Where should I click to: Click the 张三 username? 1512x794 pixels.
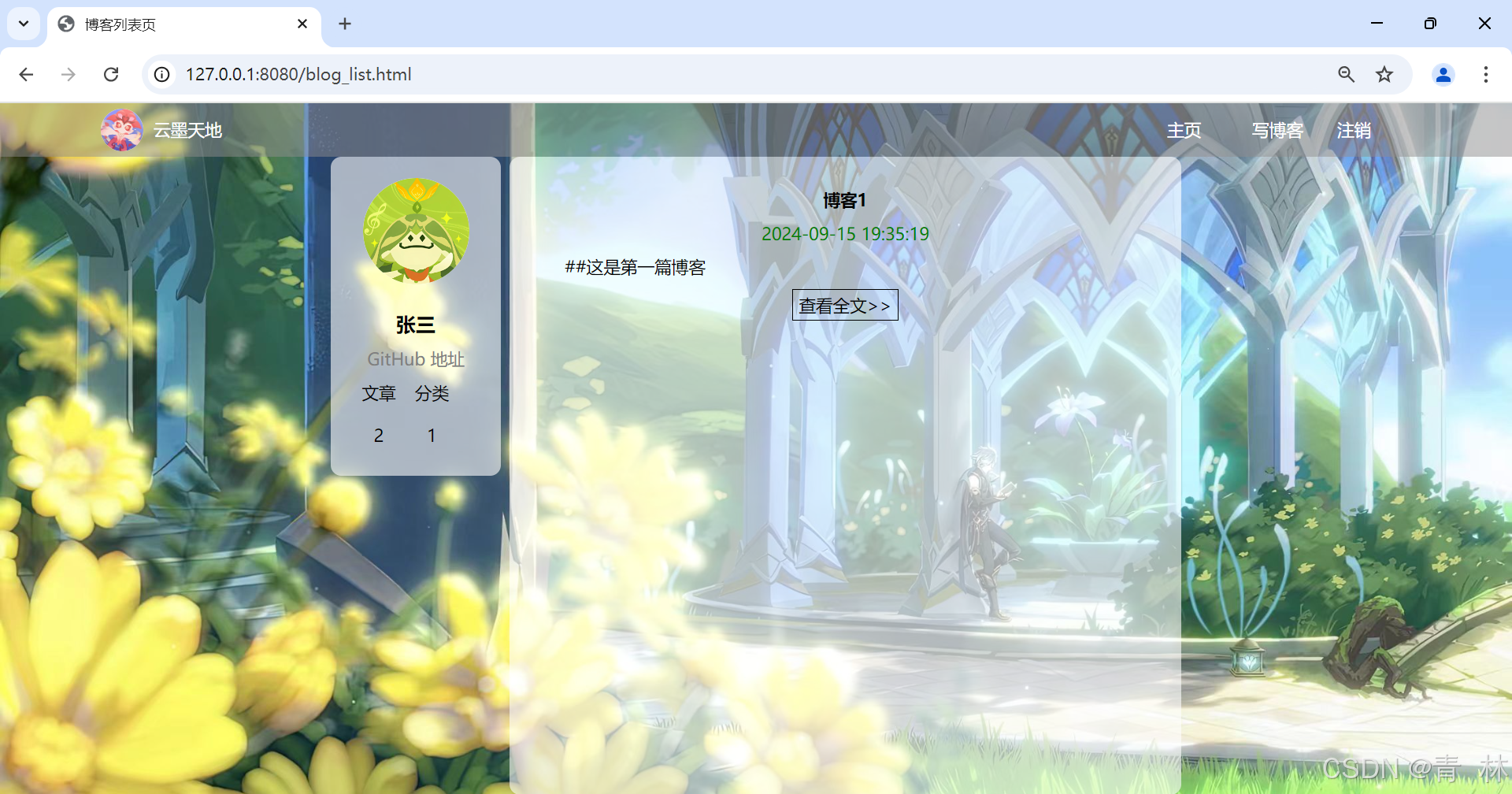(415, 325)
